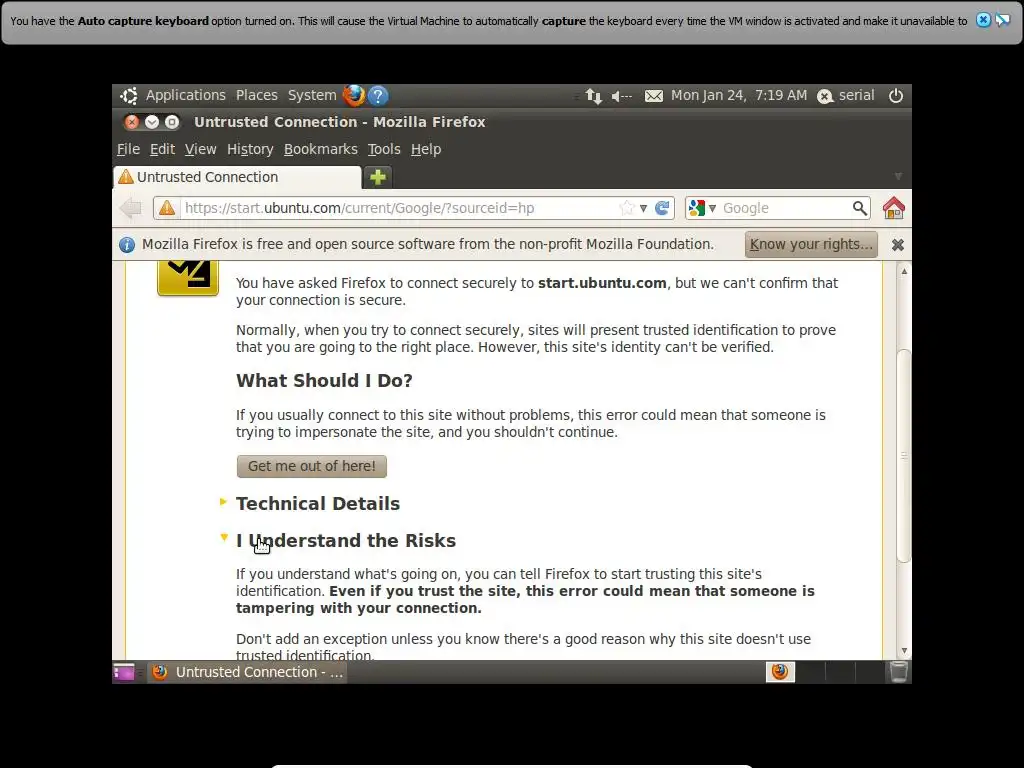Open the Firefox Help menu
This screenshot has width=1024, height=768.
click(426, 150)
